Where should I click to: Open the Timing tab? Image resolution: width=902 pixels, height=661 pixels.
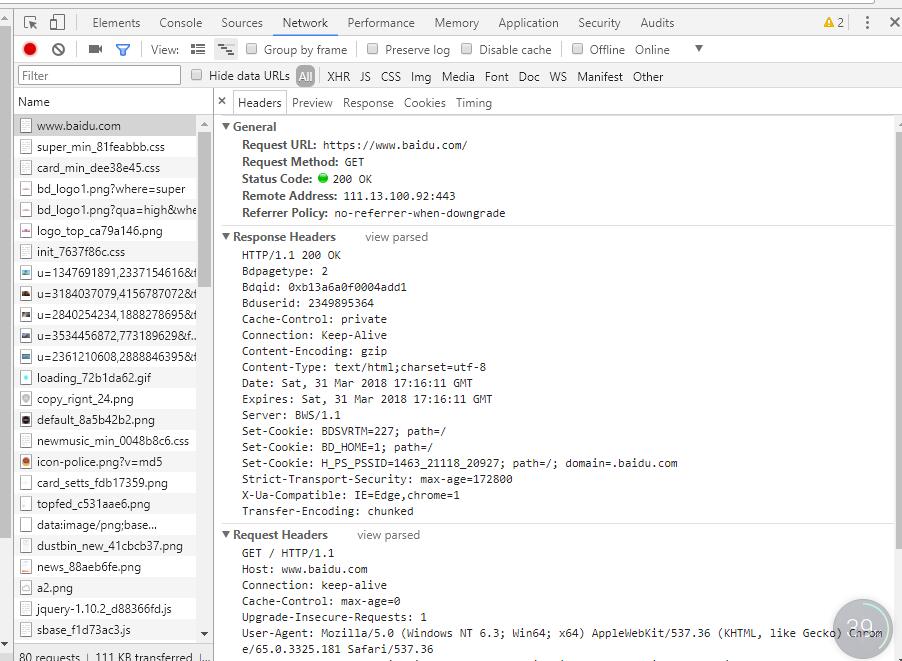(474, 103)
